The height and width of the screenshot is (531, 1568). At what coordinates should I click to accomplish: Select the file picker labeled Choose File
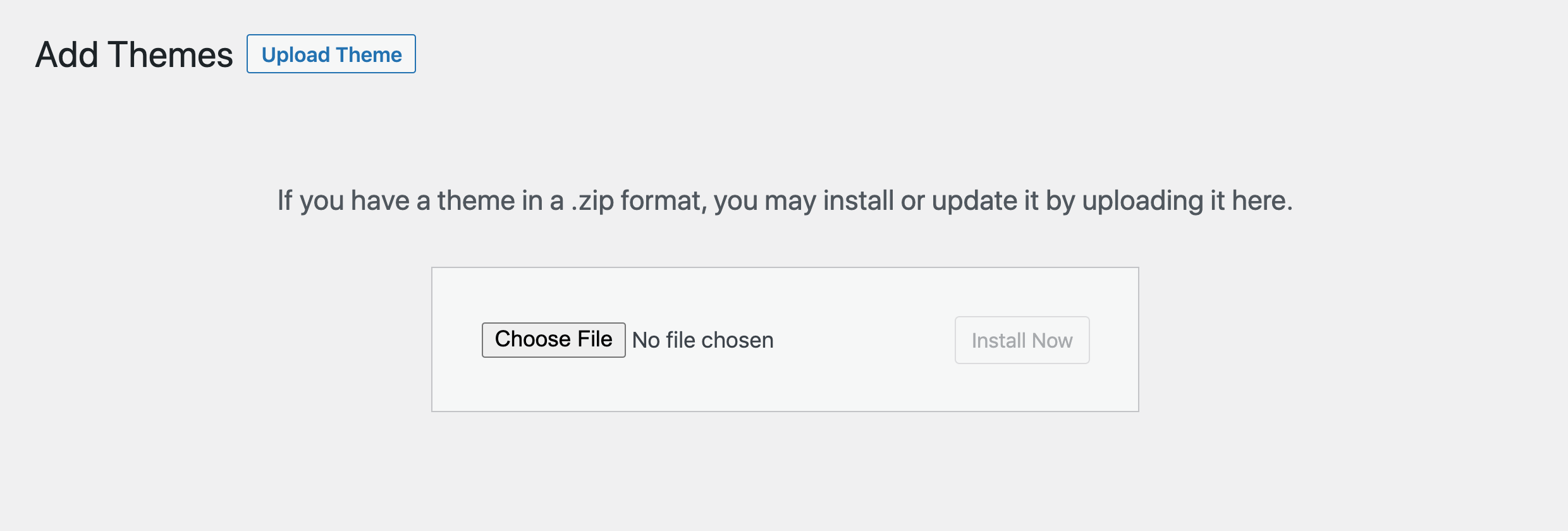click(553, 339)
